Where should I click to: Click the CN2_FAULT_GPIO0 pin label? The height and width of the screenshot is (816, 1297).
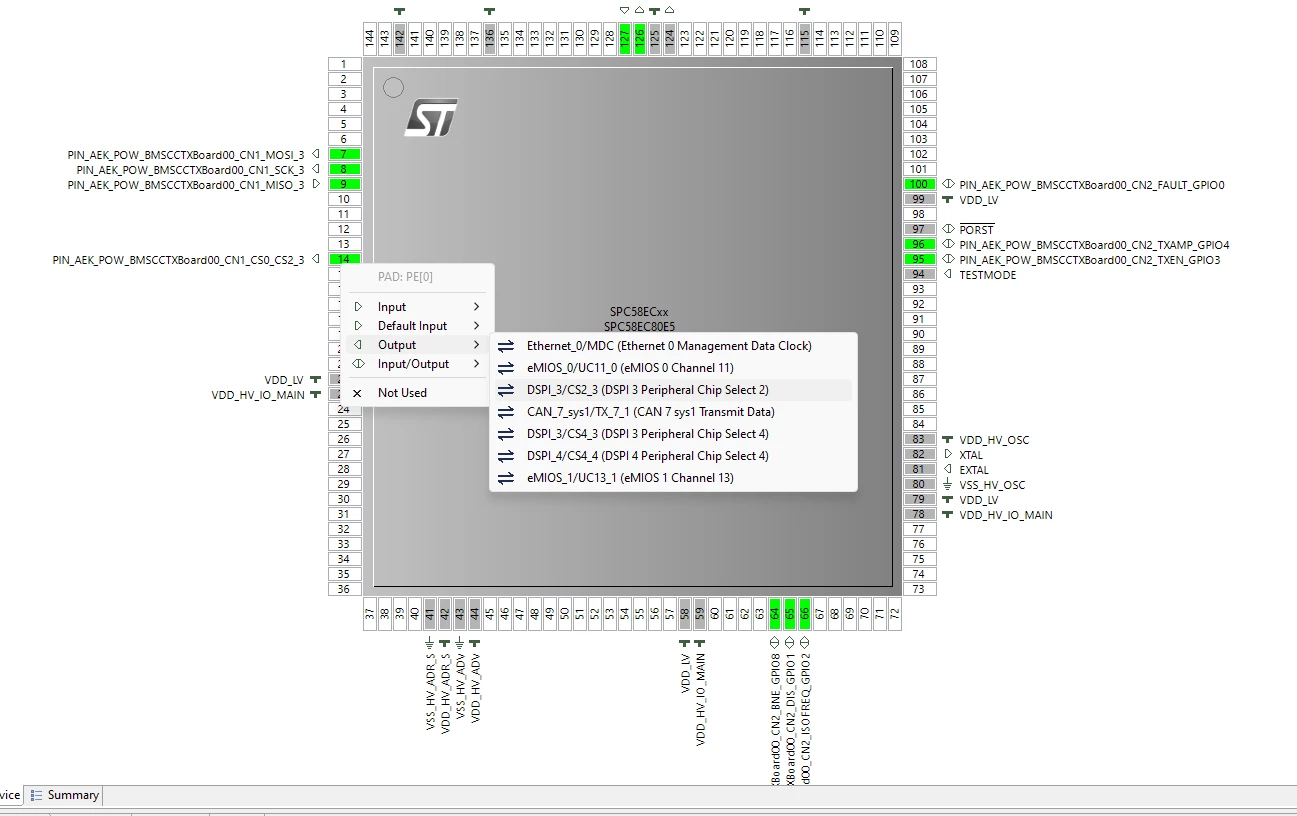tap(1092, 185)
